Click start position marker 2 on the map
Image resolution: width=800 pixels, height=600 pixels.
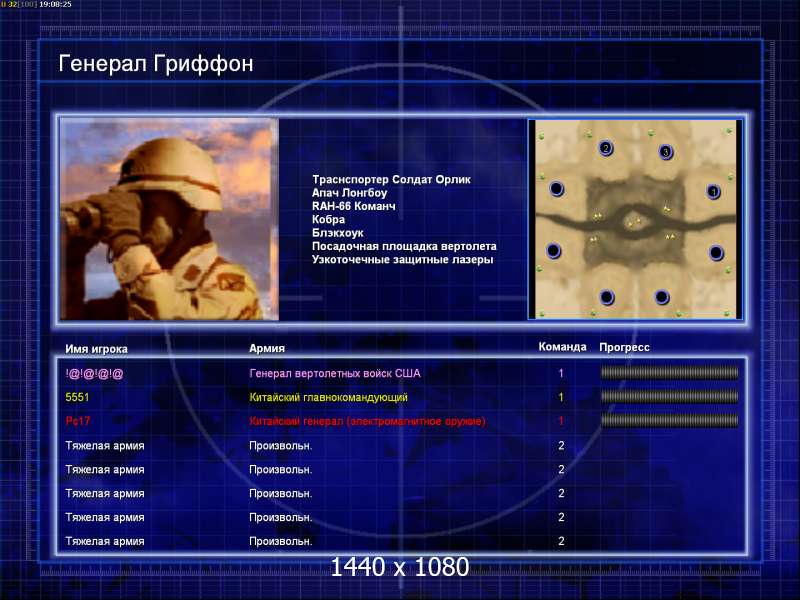pos(606,148)
